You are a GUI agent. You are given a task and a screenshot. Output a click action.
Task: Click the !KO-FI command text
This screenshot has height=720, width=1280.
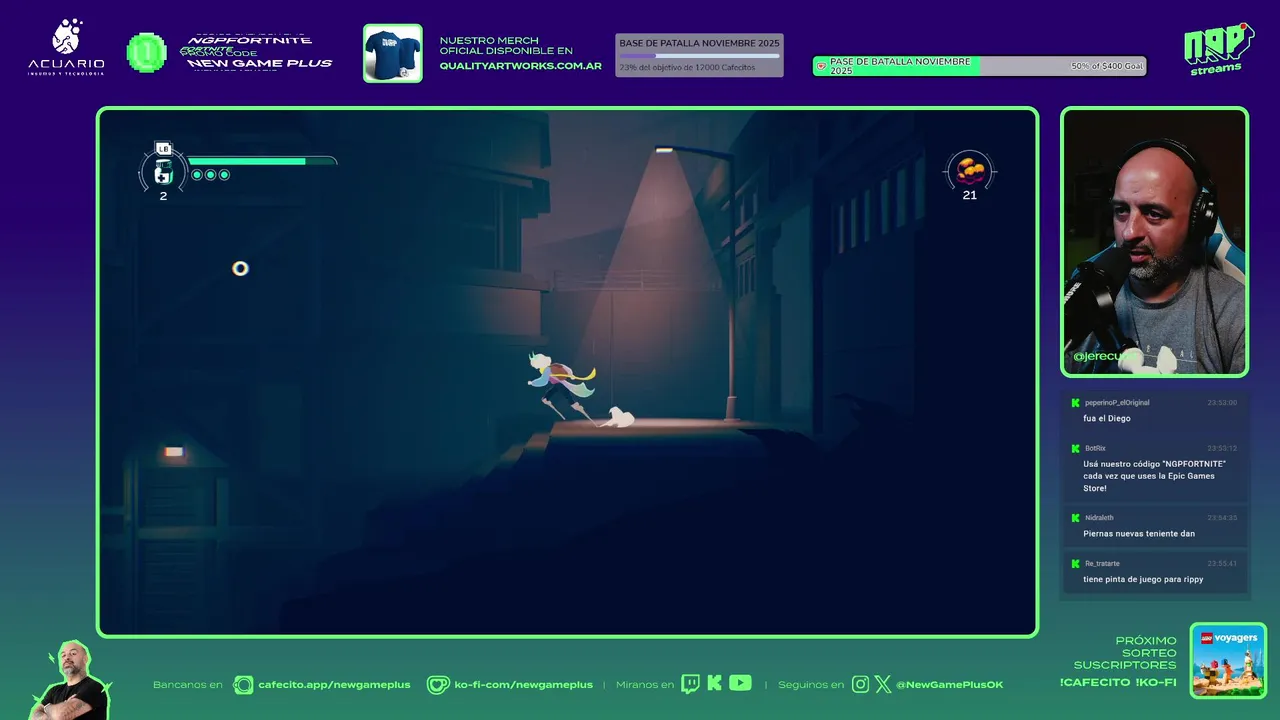[x=1156, y=683]
